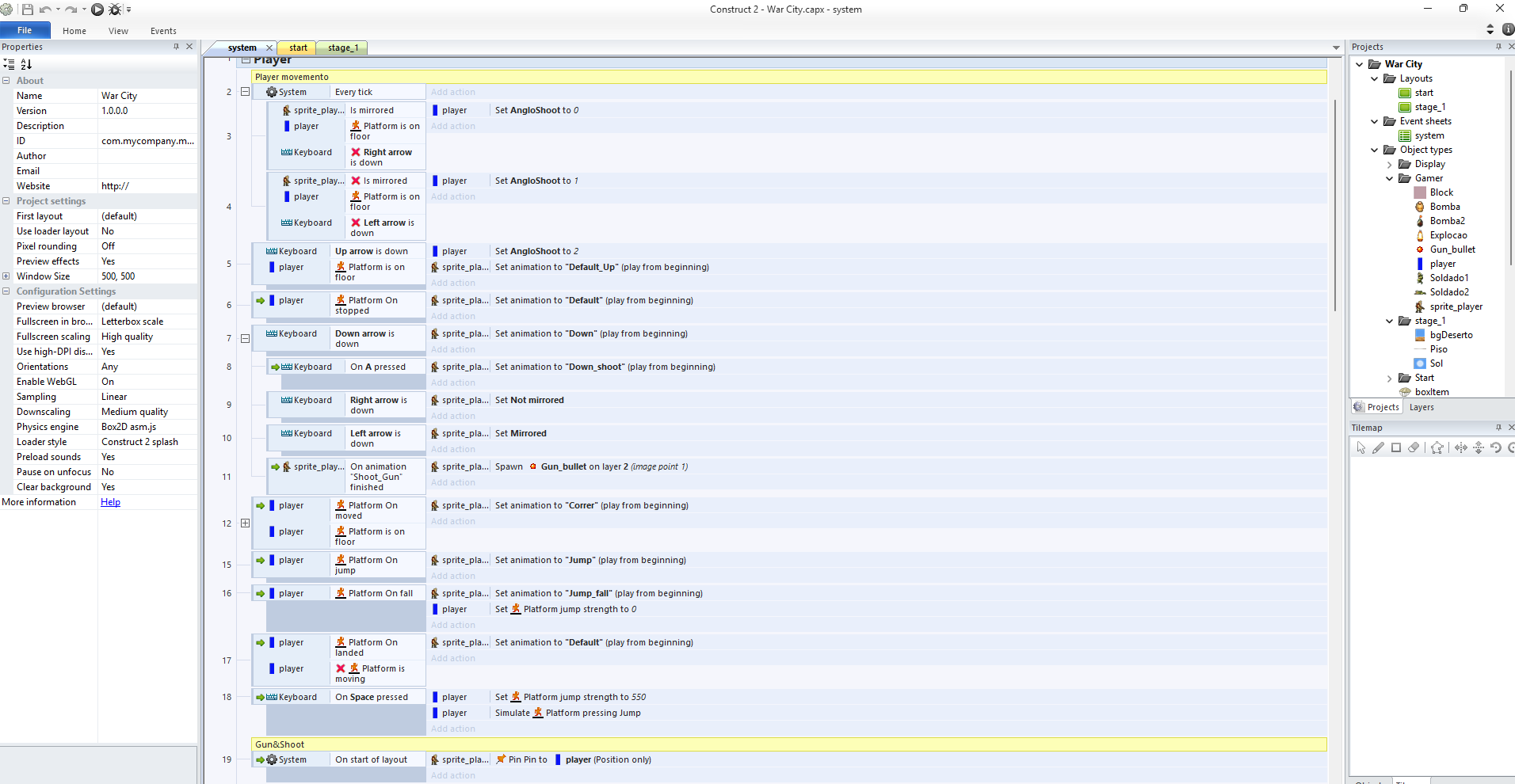Expand the Display object types folder

1390,165
